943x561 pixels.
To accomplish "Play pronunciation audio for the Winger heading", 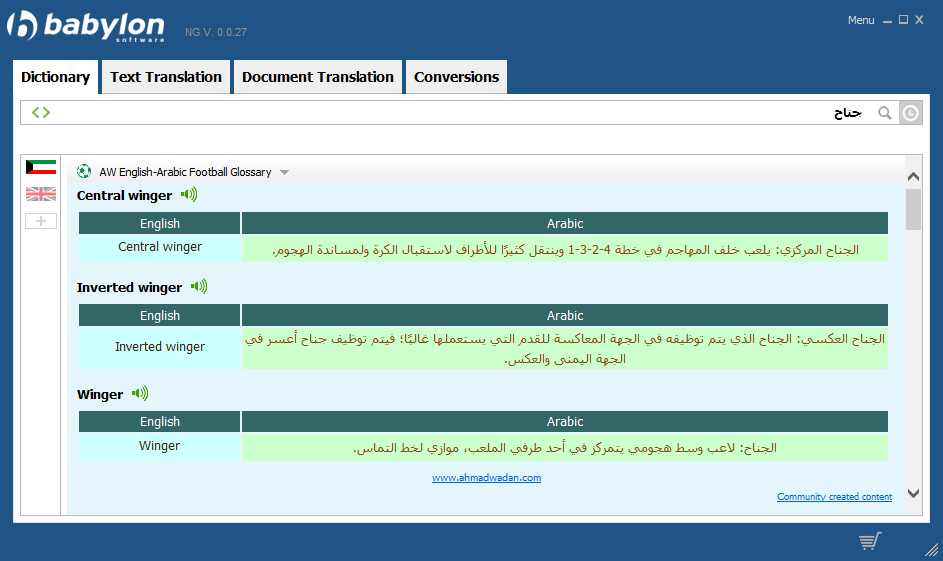I will pyautogui.click(x=140, y=394).
